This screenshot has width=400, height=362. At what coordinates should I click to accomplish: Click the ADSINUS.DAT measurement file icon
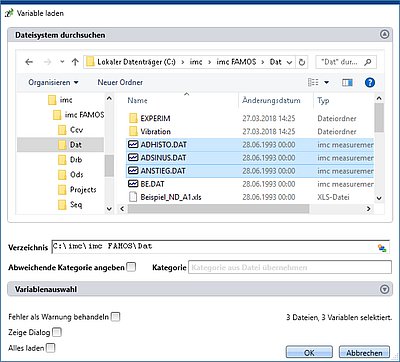pyautogui.click(x=133, y=158)
